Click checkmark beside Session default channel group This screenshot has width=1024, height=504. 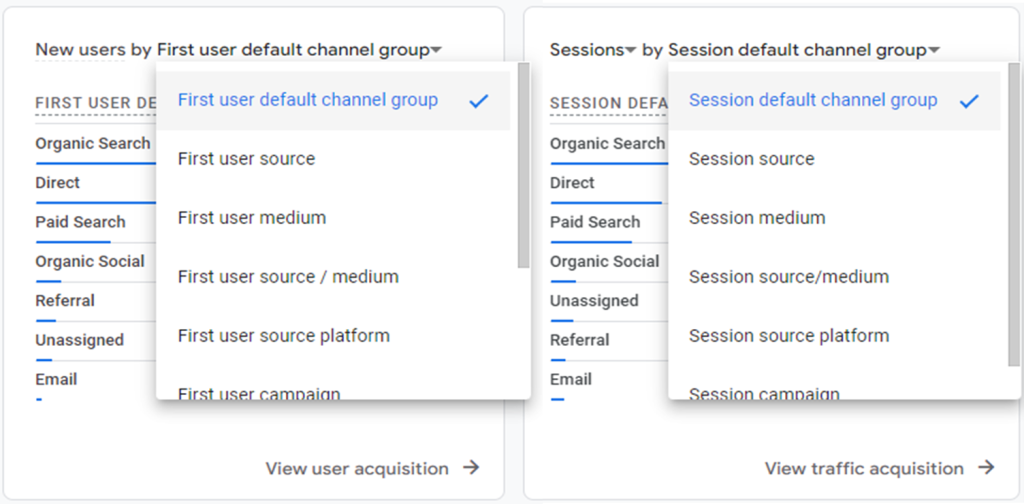[x=969, y=101]
